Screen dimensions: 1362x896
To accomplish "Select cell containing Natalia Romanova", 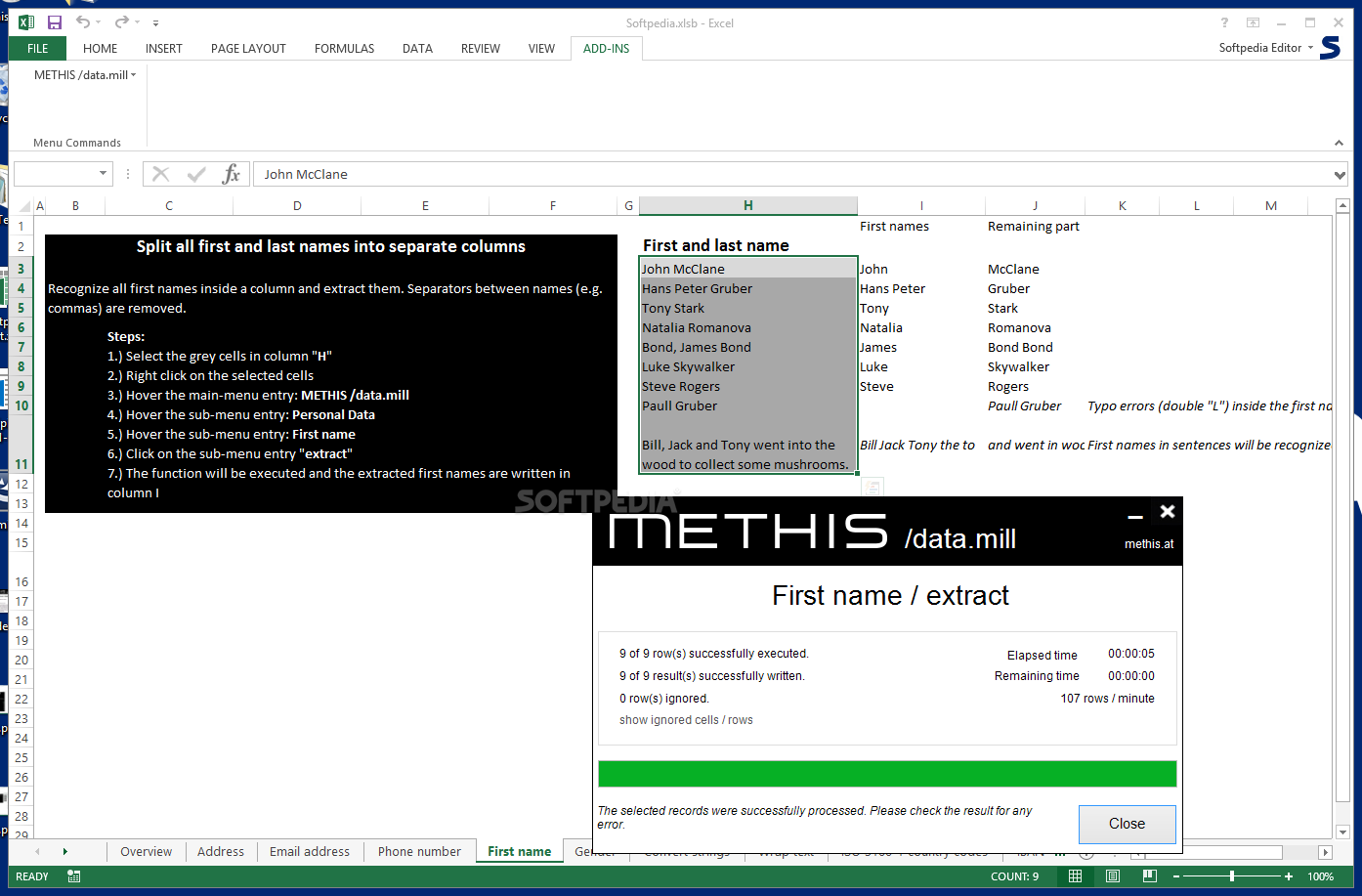I will click(x=748, y=327).
